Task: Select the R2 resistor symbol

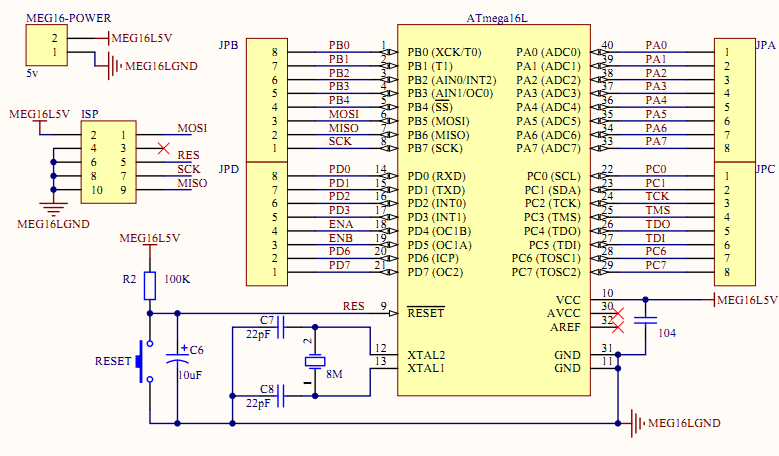Action: pos(150,286)
